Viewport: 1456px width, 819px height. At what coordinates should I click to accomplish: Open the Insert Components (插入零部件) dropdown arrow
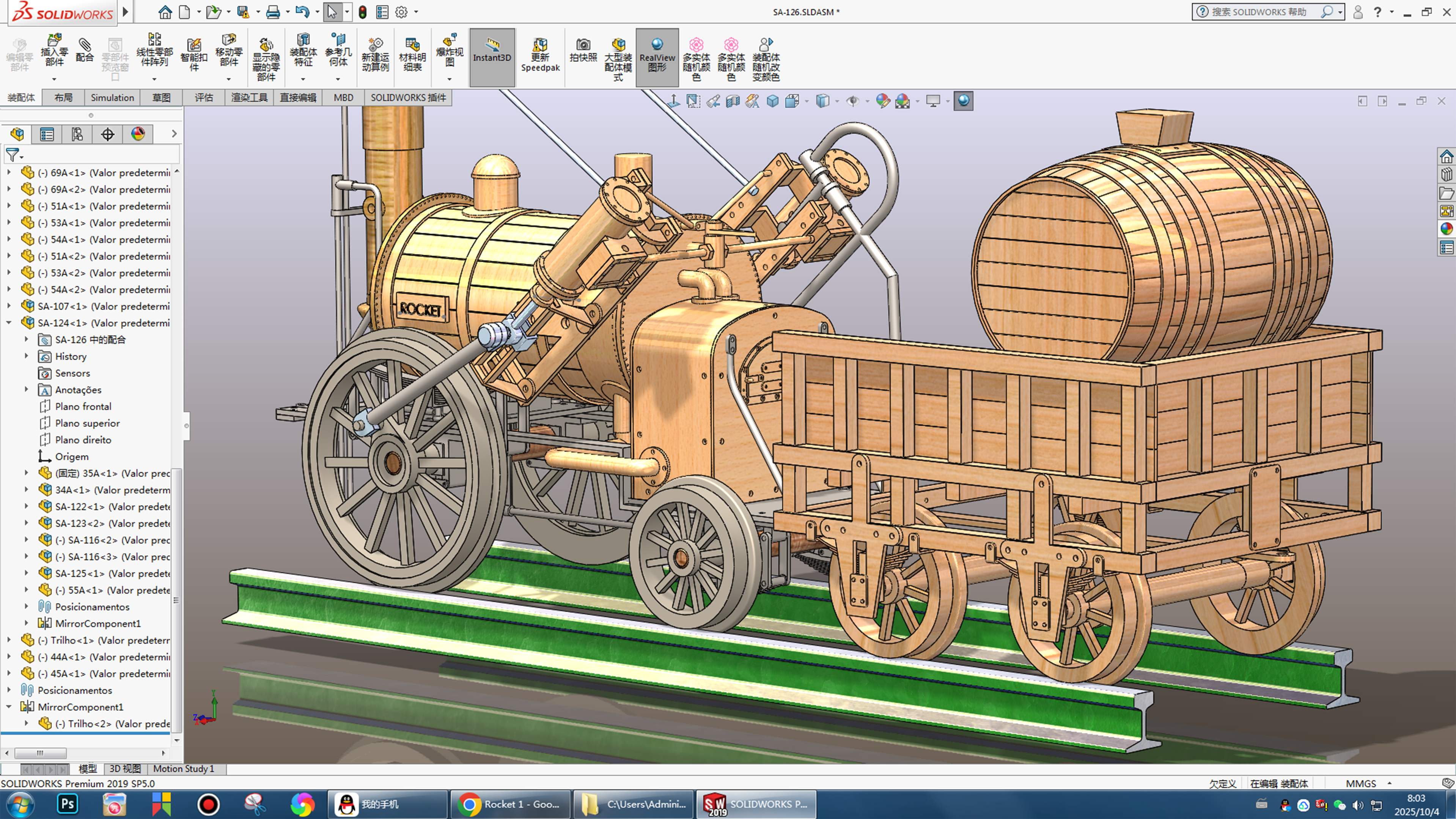tap(54, 79)
